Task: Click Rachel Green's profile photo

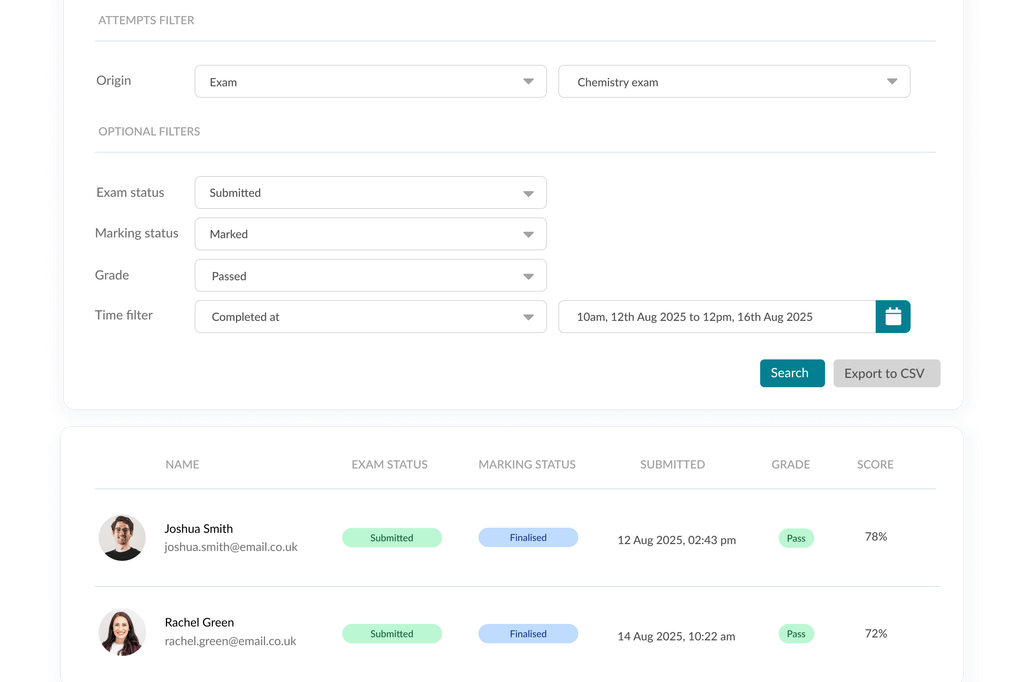Action: pos(121,632)
